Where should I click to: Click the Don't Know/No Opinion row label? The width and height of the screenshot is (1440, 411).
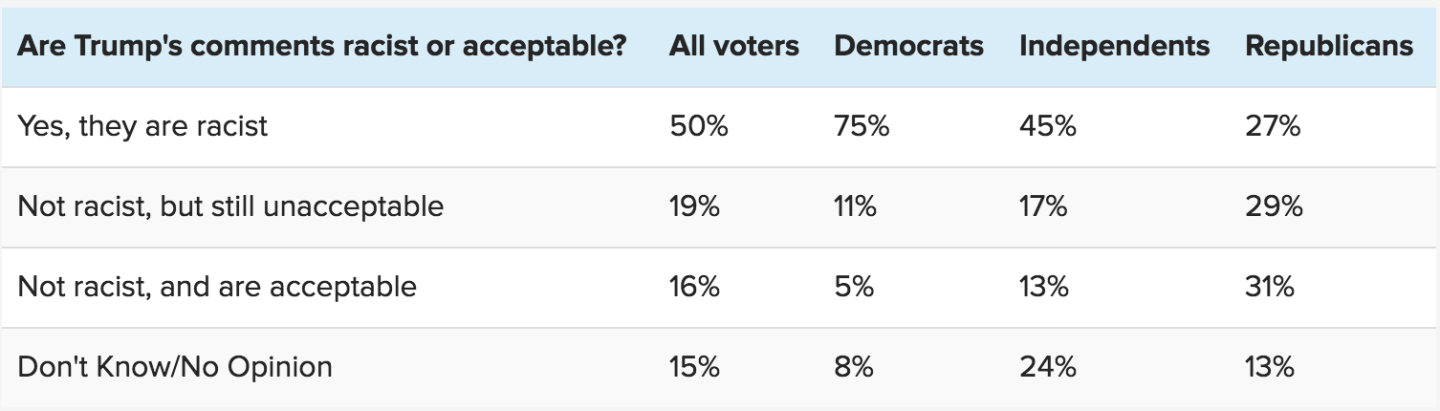175,367
